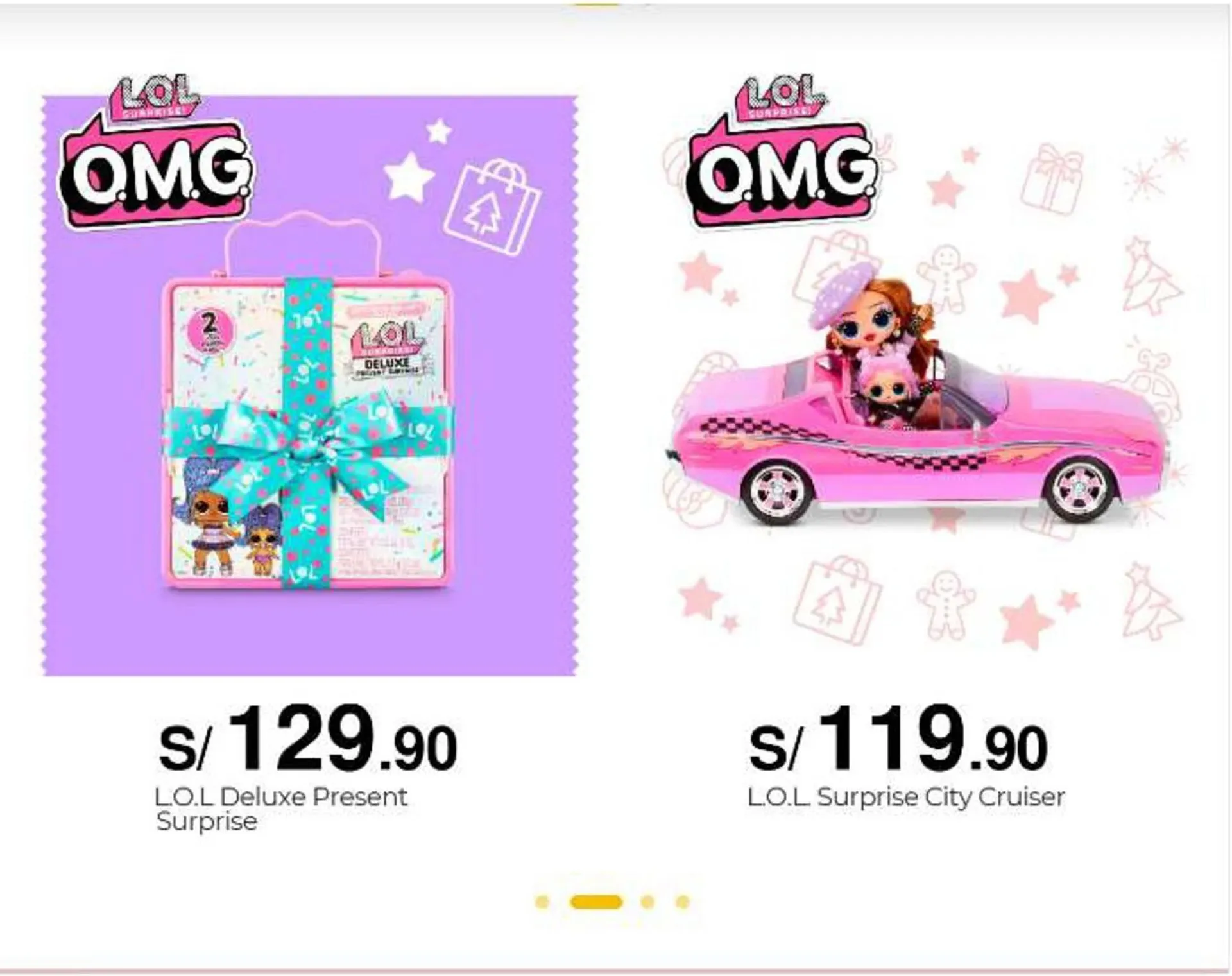Select the L.O.L. Surprise City Cruiser title

pos(905,797)
